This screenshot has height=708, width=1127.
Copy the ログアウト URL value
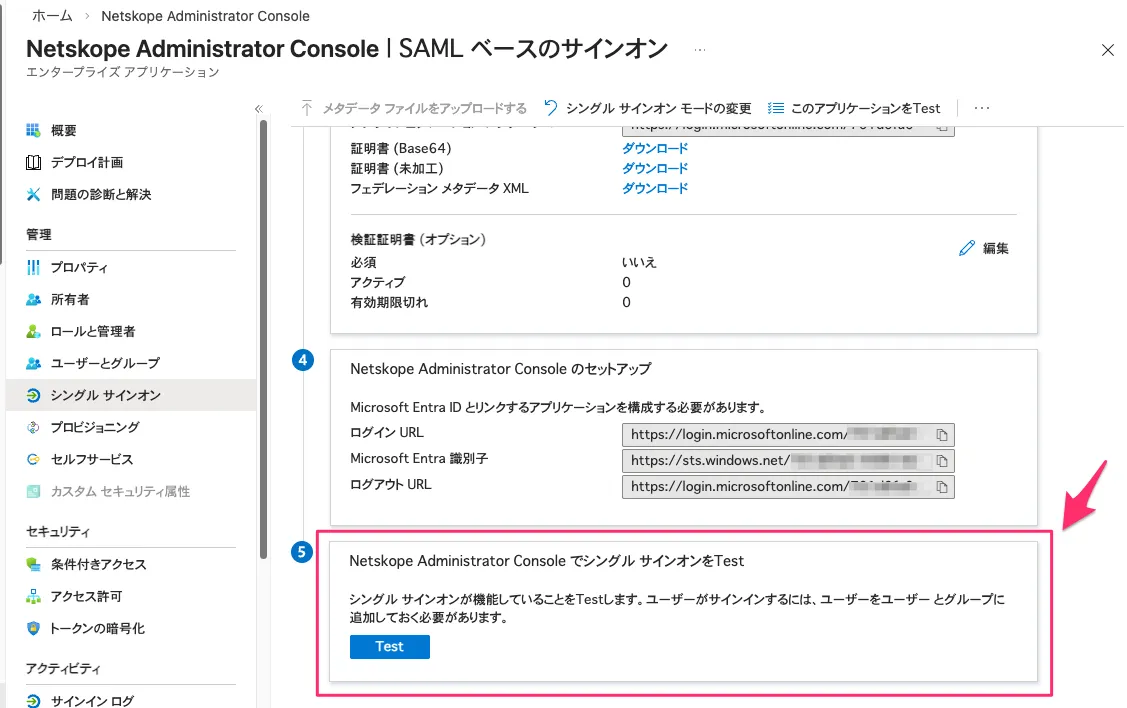point(941,487)
